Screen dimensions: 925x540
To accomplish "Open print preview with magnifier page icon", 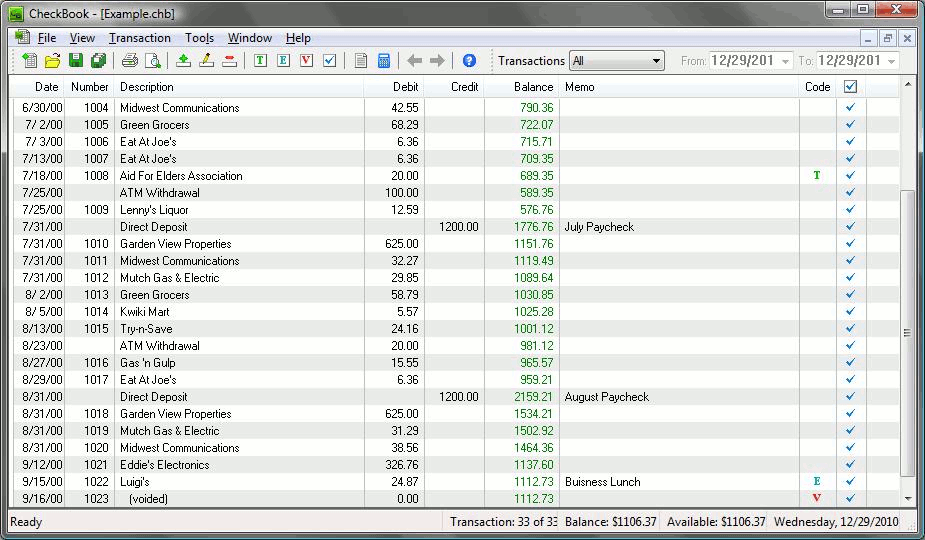I will (153, 60).
